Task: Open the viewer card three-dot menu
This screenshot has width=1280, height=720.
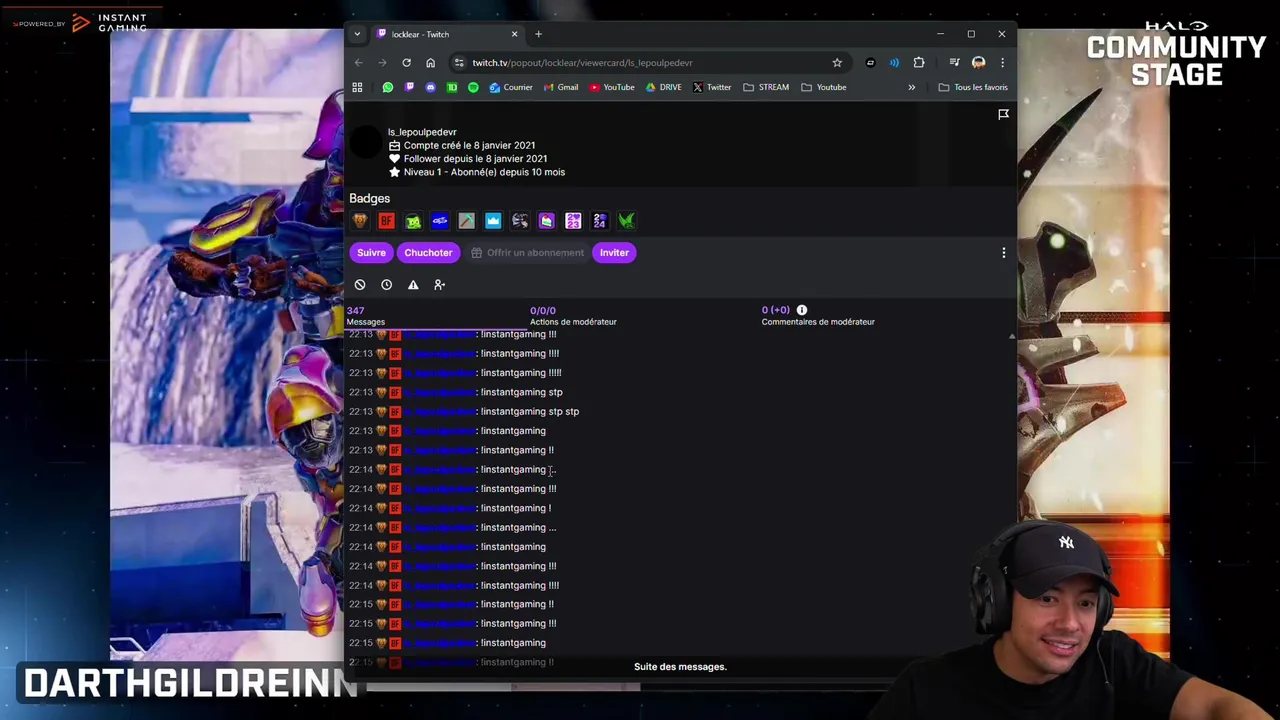Action: pyautogui.click(x=1004, y=253)
